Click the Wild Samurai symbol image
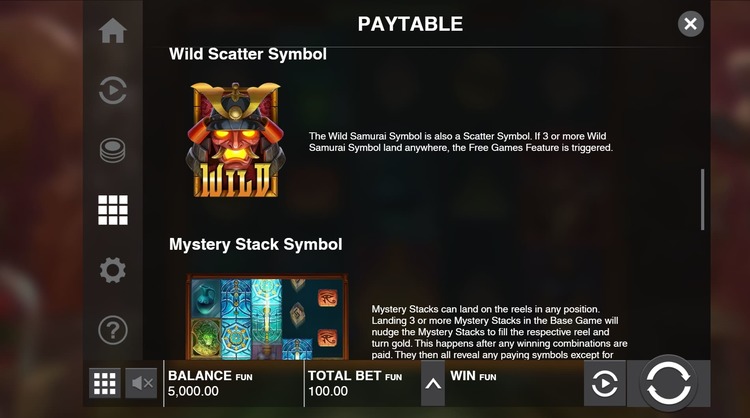The width and height of the screenshot is (750, 418). (235, 140)
